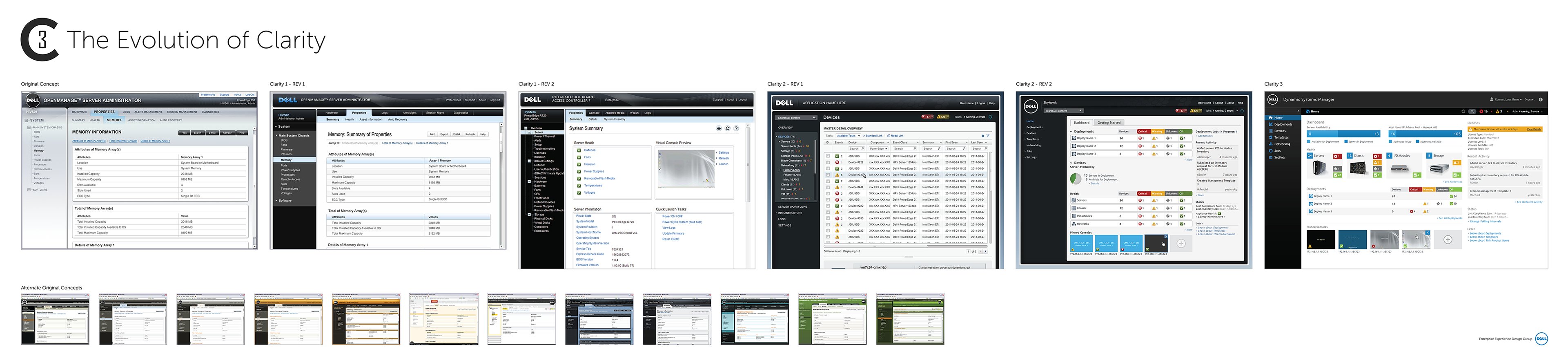
Task: Click refresh icon in Clarity 1 REV 2 System Summary
Action: (727, 128)
